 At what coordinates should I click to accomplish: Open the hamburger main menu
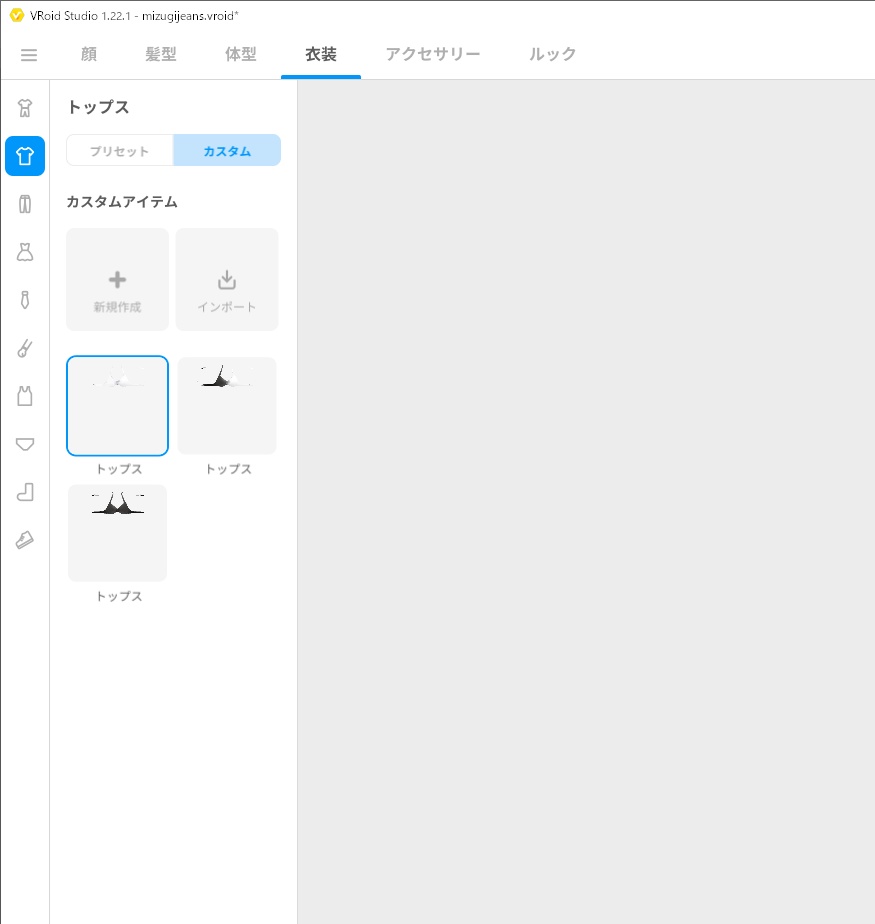pos(28,55)
